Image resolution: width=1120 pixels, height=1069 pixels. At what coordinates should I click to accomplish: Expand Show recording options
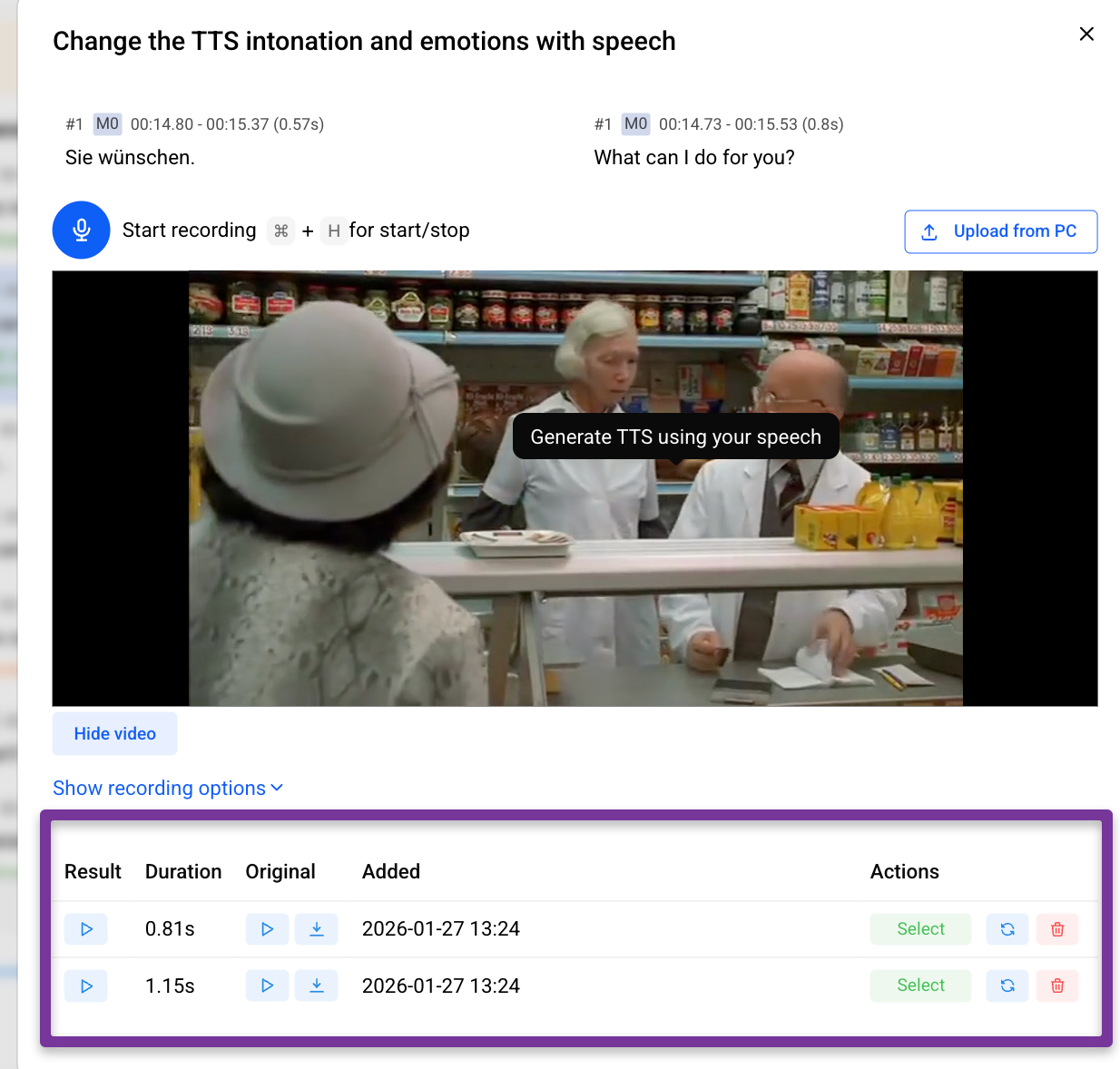click(168, 788)
